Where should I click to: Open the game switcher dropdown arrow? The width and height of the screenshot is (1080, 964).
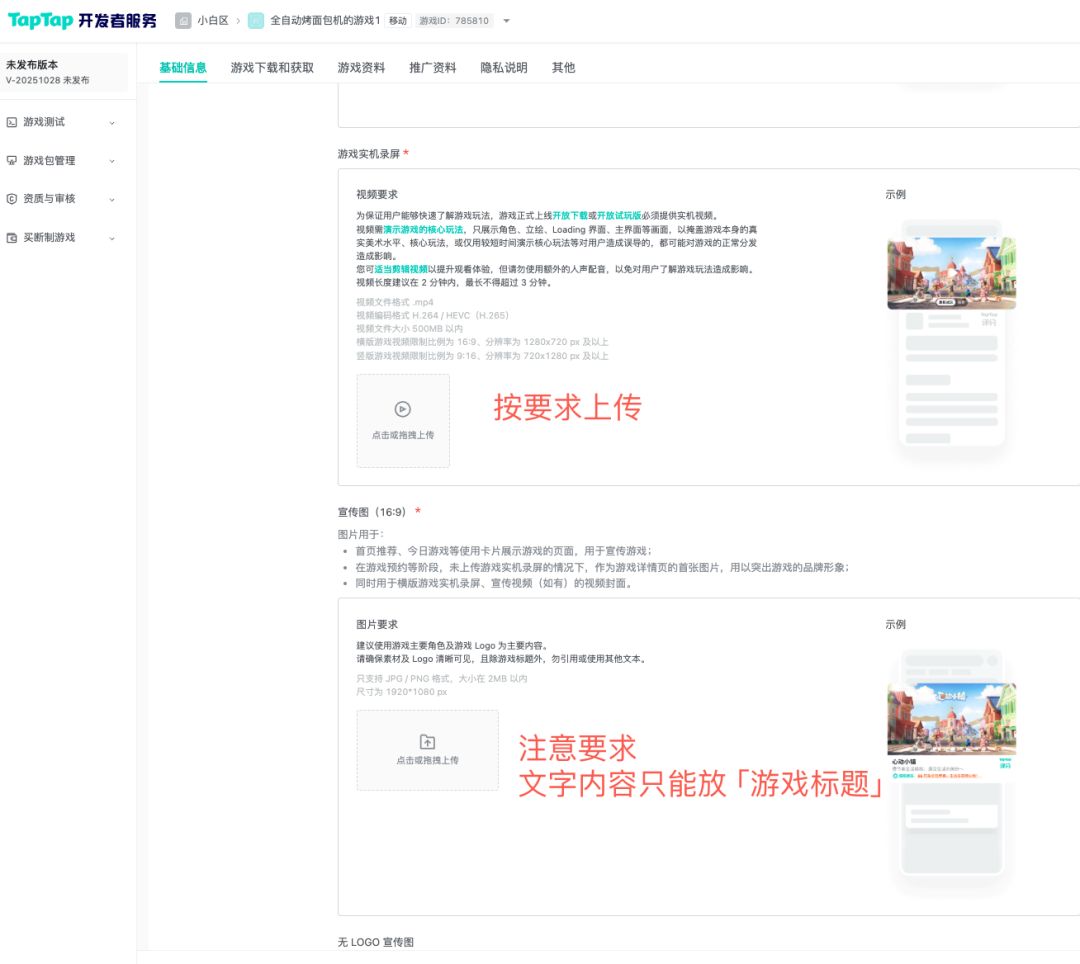pos(506,21)
